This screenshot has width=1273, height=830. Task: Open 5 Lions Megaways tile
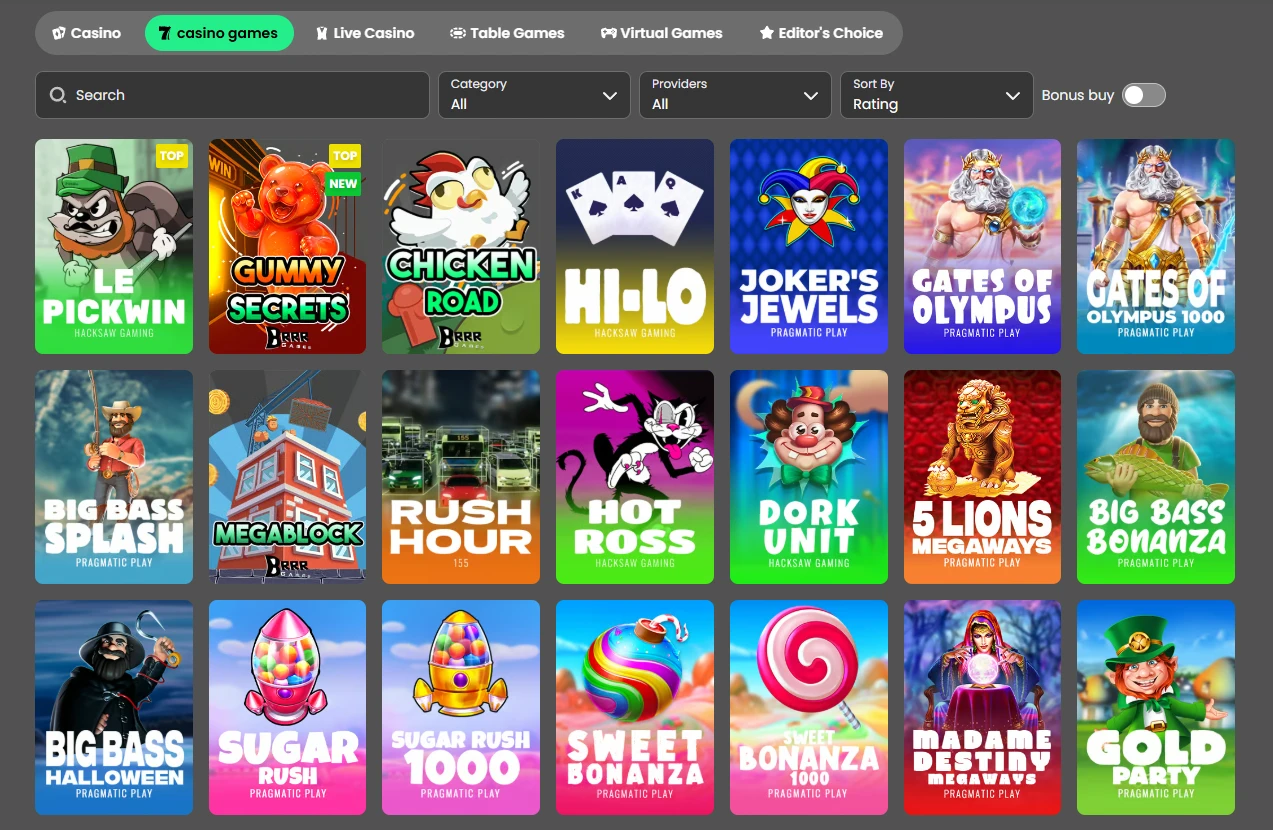(983, 477)
